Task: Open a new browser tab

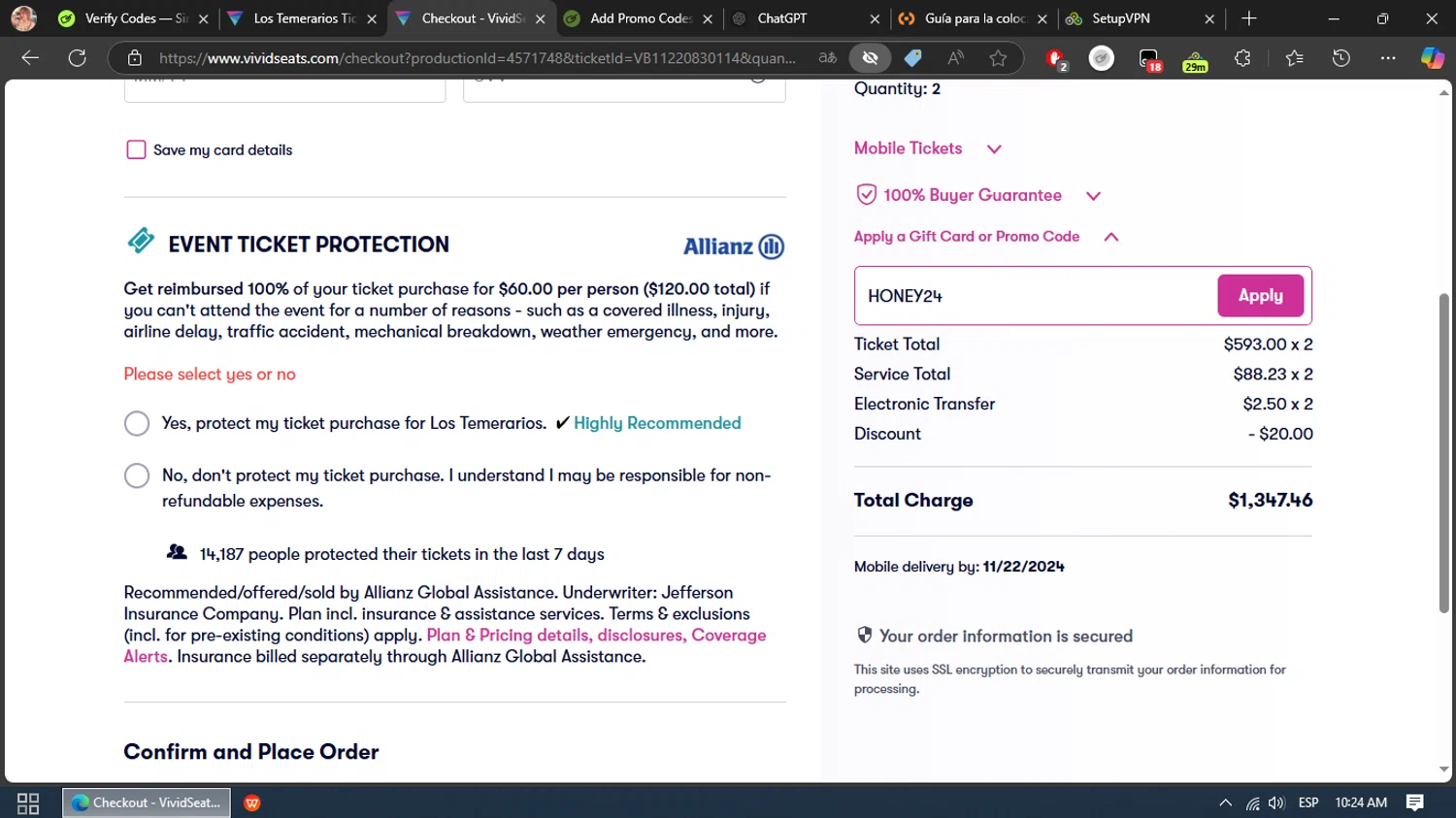Action: [x=1249, y=18]
